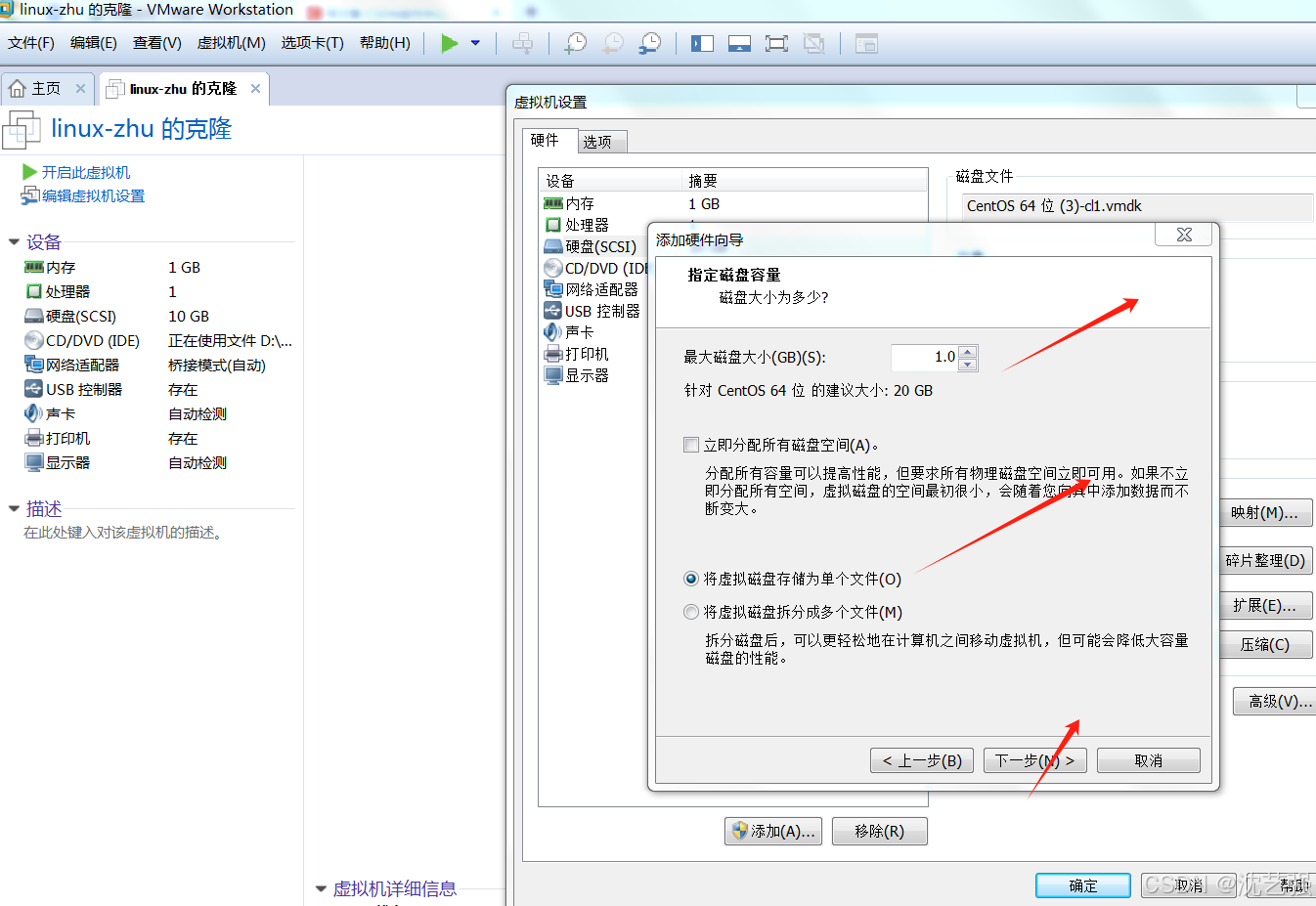Collapse the 设备 section in the sidebar
Screen dimensions: 1316x906
(x=14, y=241)
